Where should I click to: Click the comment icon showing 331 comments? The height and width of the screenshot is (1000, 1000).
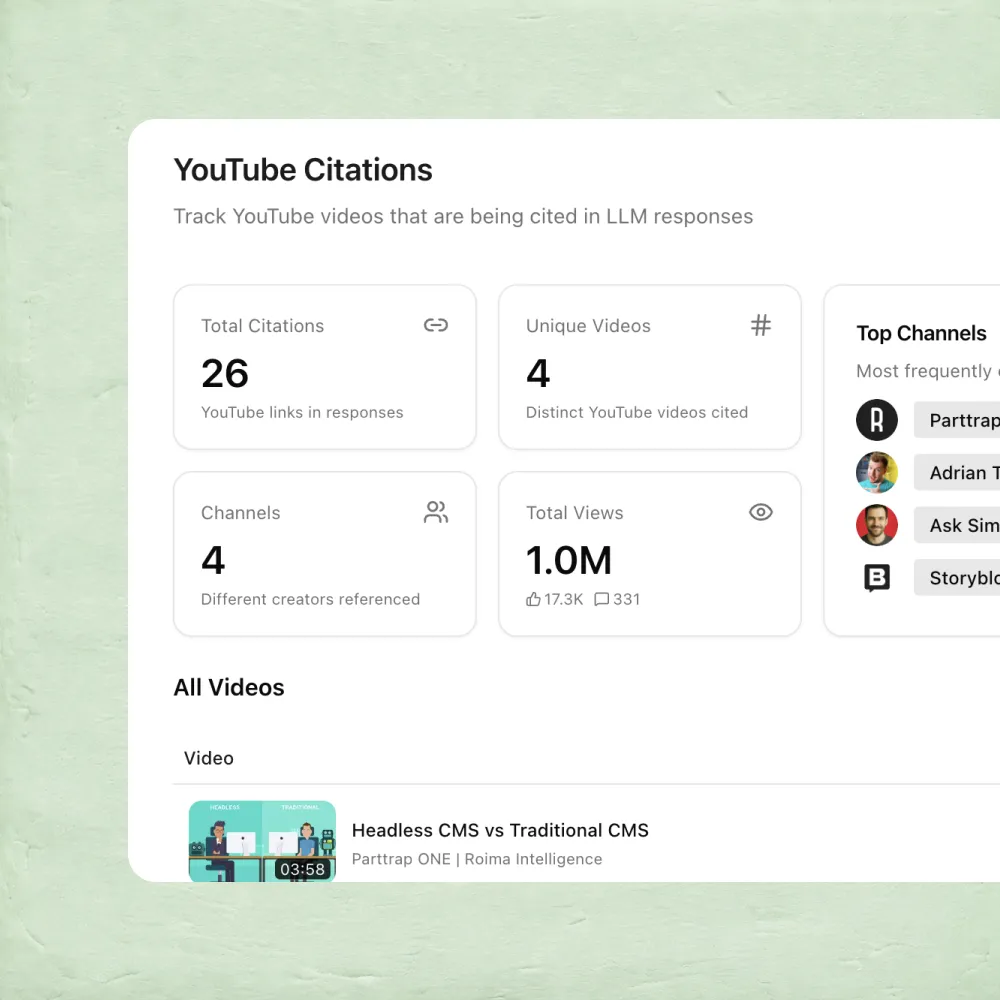(601, 599)
